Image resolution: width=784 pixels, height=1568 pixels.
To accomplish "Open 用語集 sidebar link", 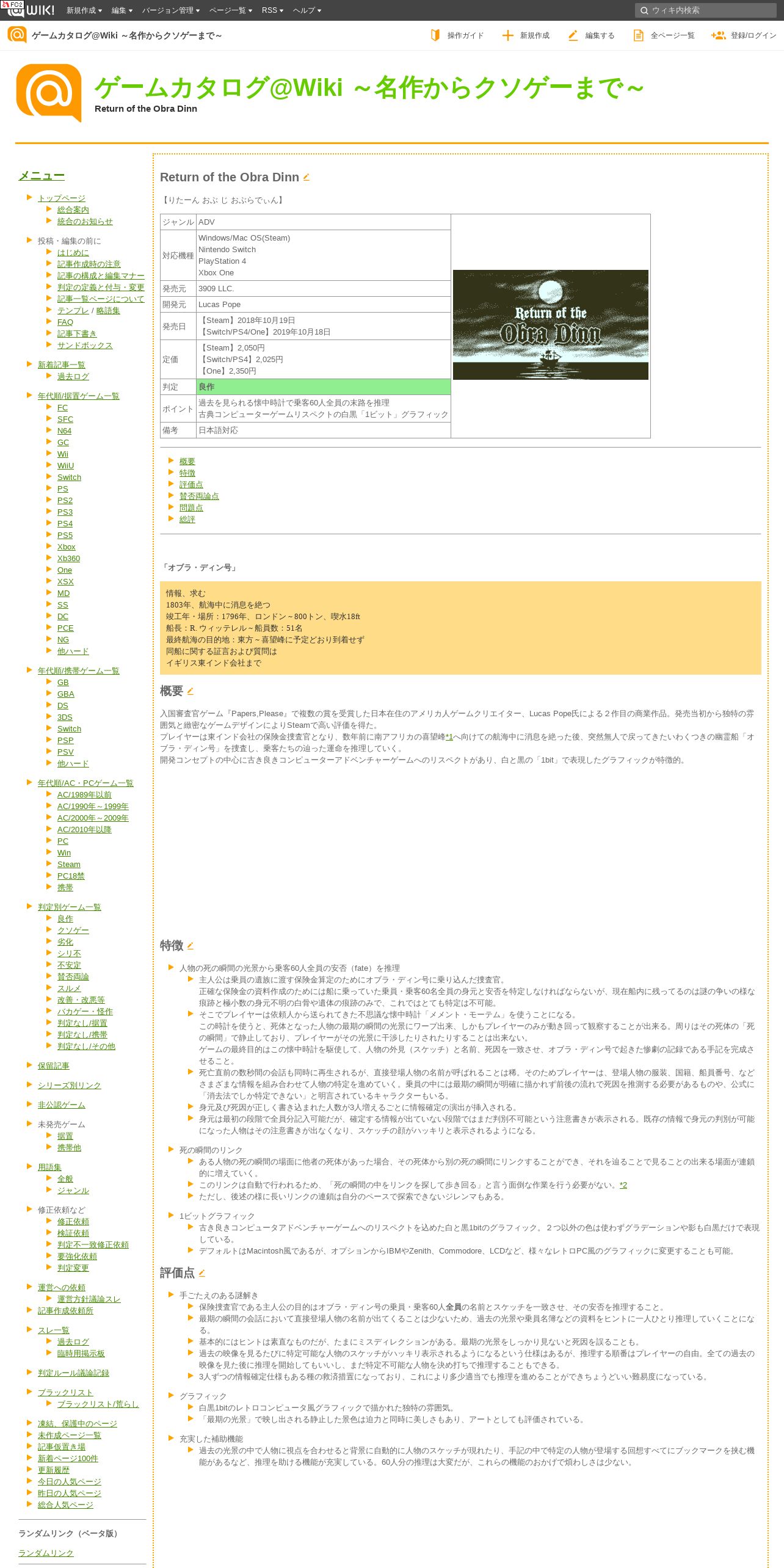I will (x=49, y=1167).
